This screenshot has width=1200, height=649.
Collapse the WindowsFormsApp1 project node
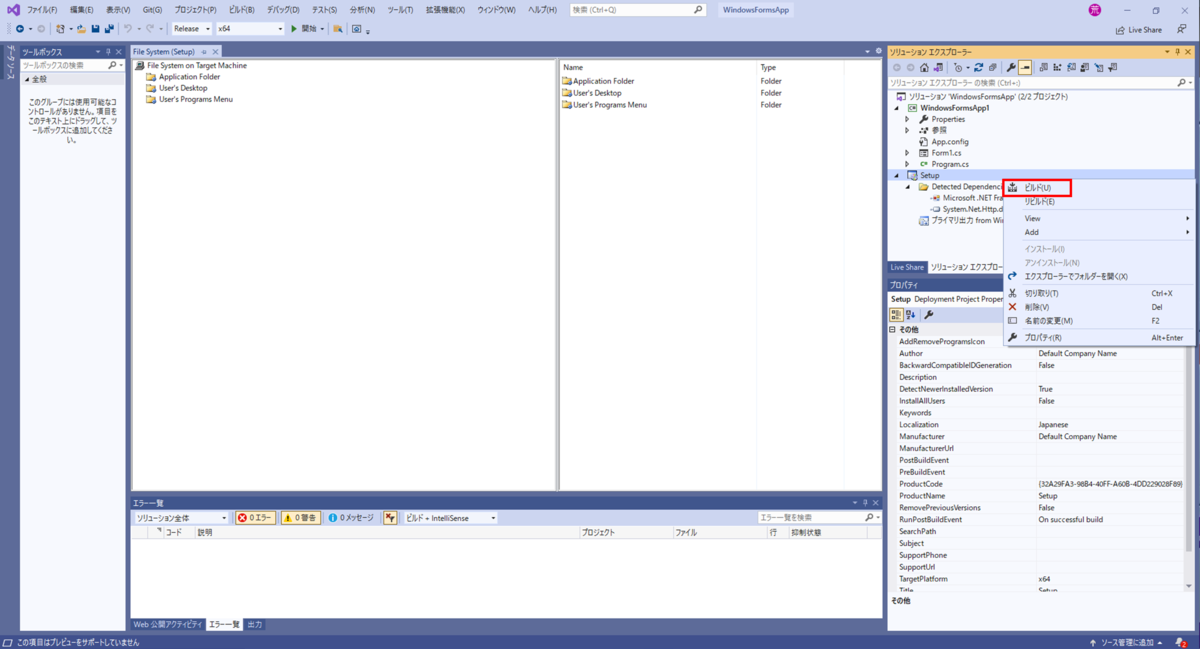pyautogui.click(x=897, y=108)
